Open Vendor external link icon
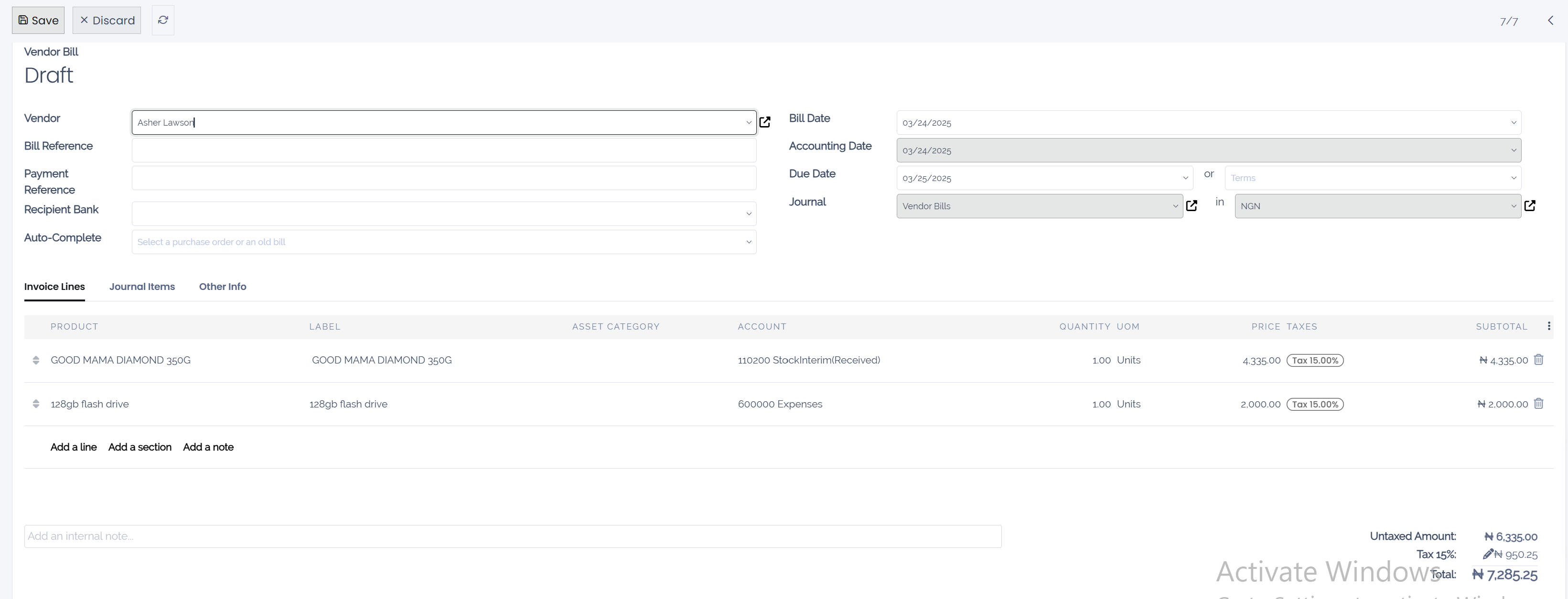Screen dimensions: 1568x599 click(x=764, y=122)
